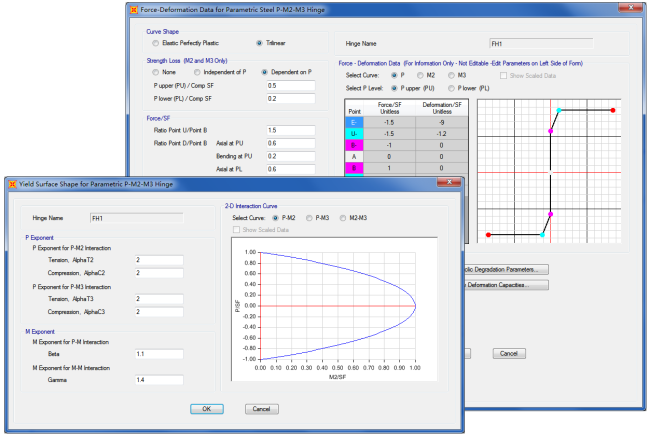Choose Independent of P strength loss
The height and width of the screenshot is (435, 649).
[x=195, y=72]
